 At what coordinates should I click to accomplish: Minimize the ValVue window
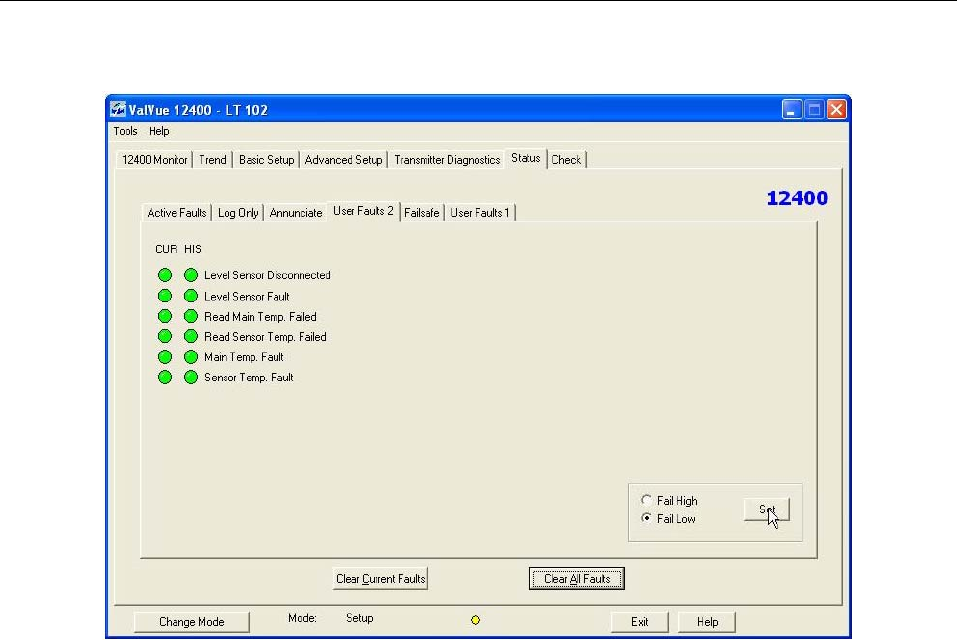[x=792, y=109]
